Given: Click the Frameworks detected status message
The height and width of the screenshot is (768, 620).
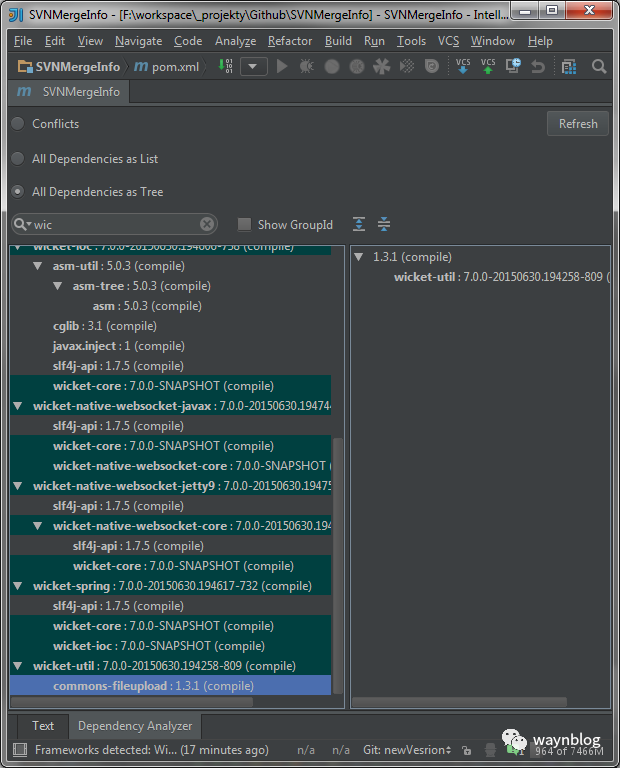Looking at the screenshot, I should [x=152, y=750].
